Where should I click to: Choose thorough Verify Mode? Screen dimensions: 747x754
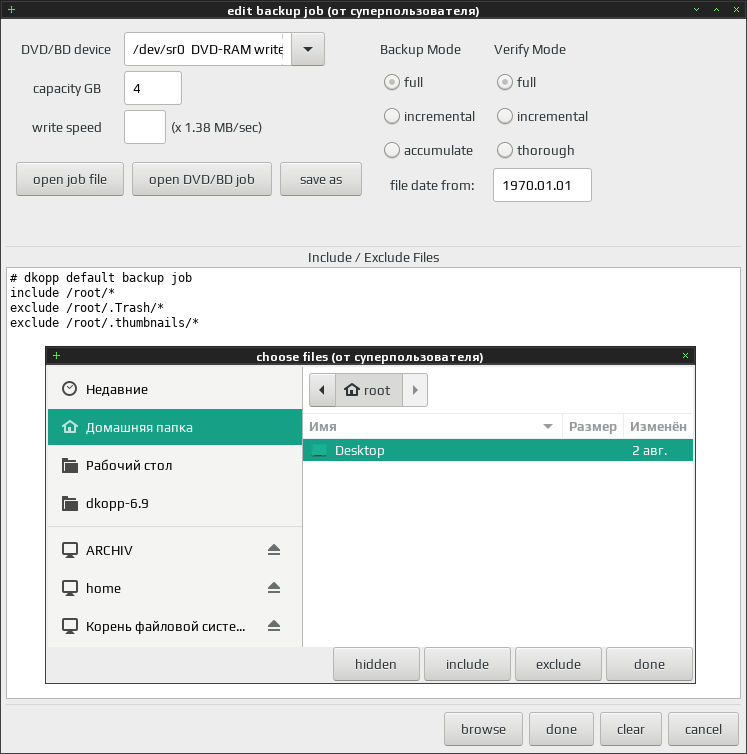pos(505,150)
